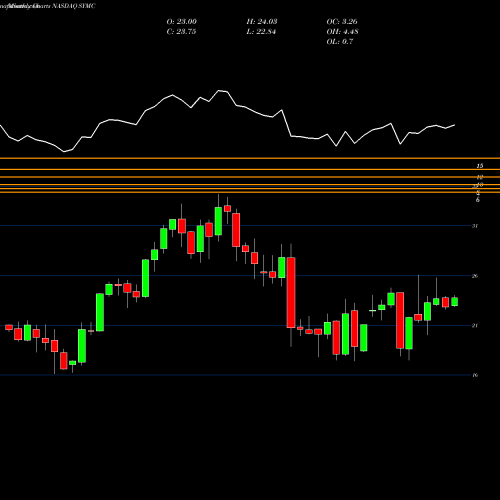500x500 pixels.
Task: Select the close value C: 23.75
Action: [181, 32]
